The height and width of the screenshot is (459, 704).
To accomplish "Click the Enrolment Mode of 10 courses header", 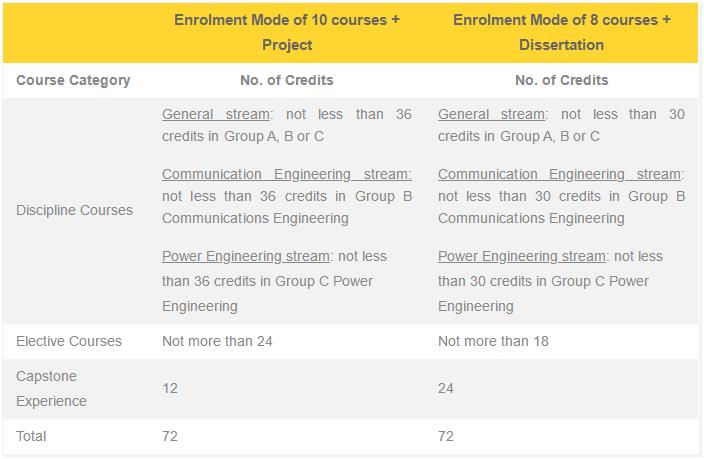I will (287, 32).
